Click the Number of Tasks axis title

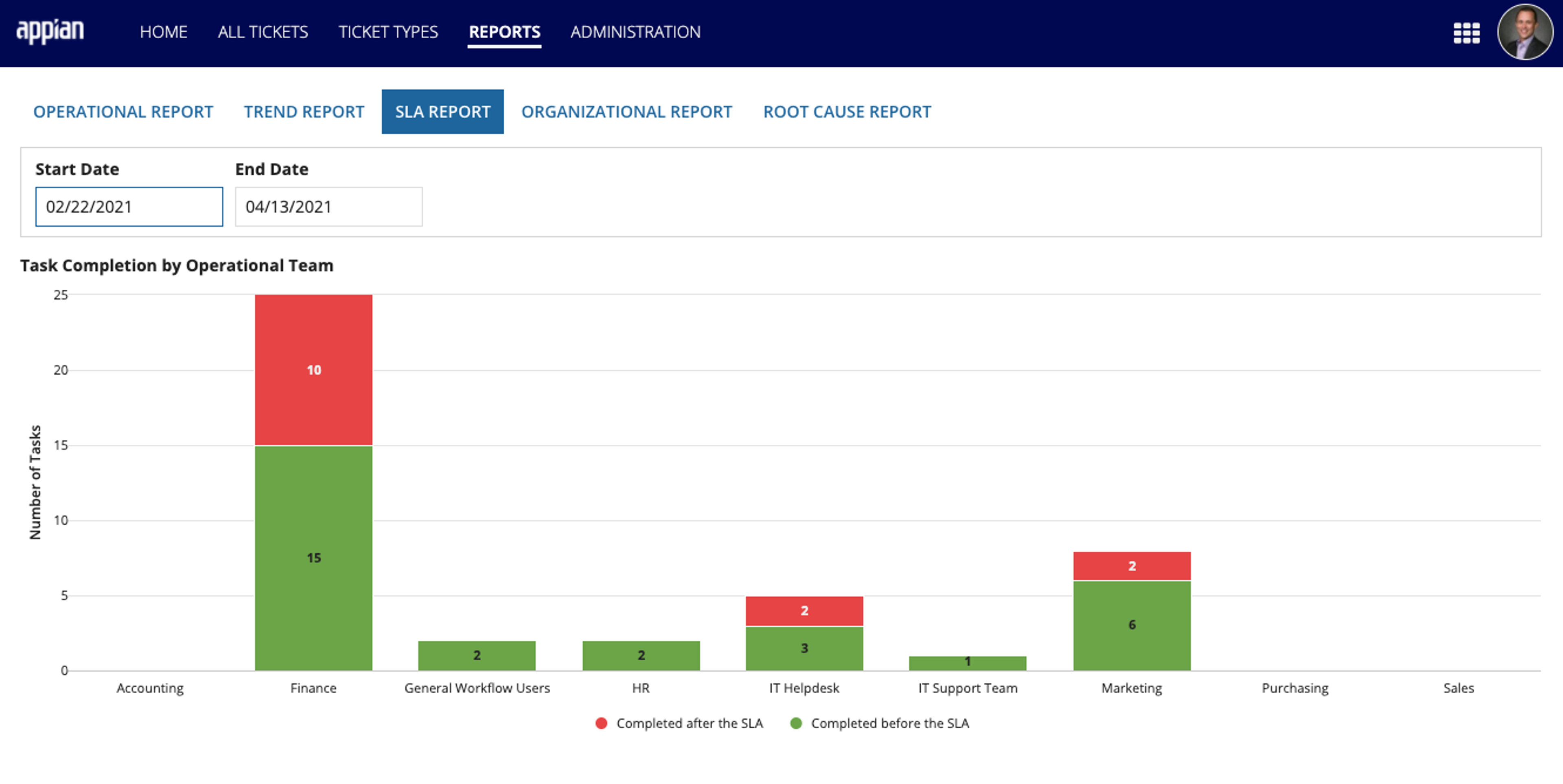(x=35, y=482)
